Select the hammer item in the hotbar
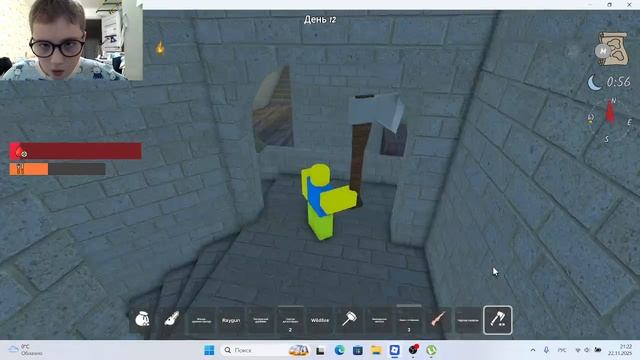This screenshot has height=360, width=640. [349, 320]
